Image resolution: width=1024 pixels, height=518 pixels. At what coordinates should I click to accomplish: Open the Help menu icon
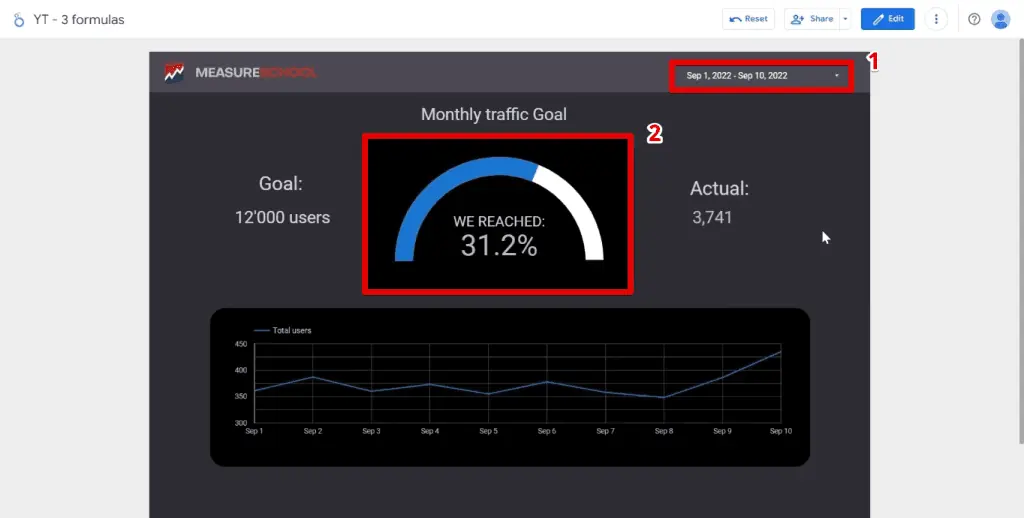click(x=974, y=19)
